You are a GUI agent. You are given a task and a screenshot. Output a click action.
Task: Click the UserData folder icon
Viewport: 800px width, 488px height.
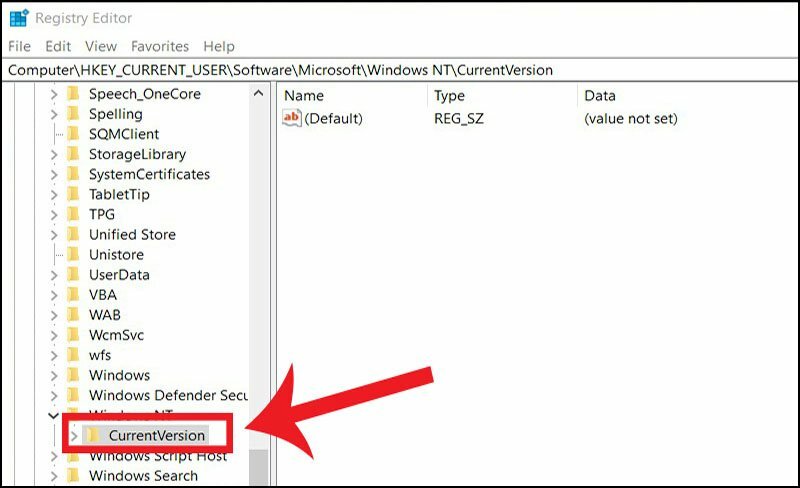coord(73,275)
